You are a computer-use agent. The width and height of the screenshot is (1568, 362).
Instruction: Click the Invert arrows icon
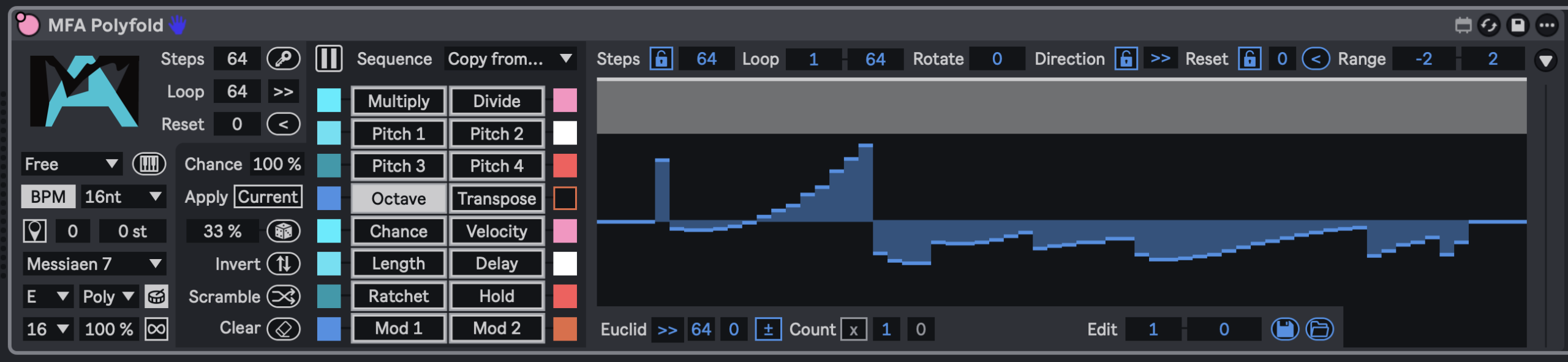283,264
